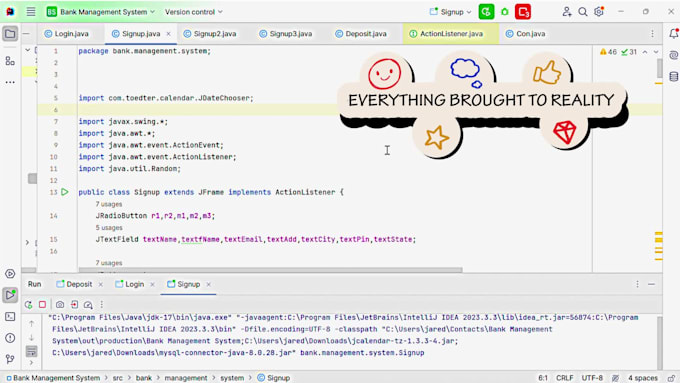This screenshot has width=680, height=383.
Task: Click the 7 usages hint above JRadioButton
Action: (108, 204)
